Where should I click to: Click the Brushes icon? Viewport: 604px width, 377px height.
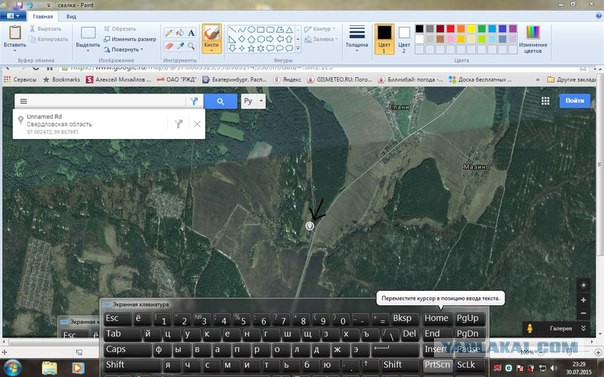click(x=211, y=33)
